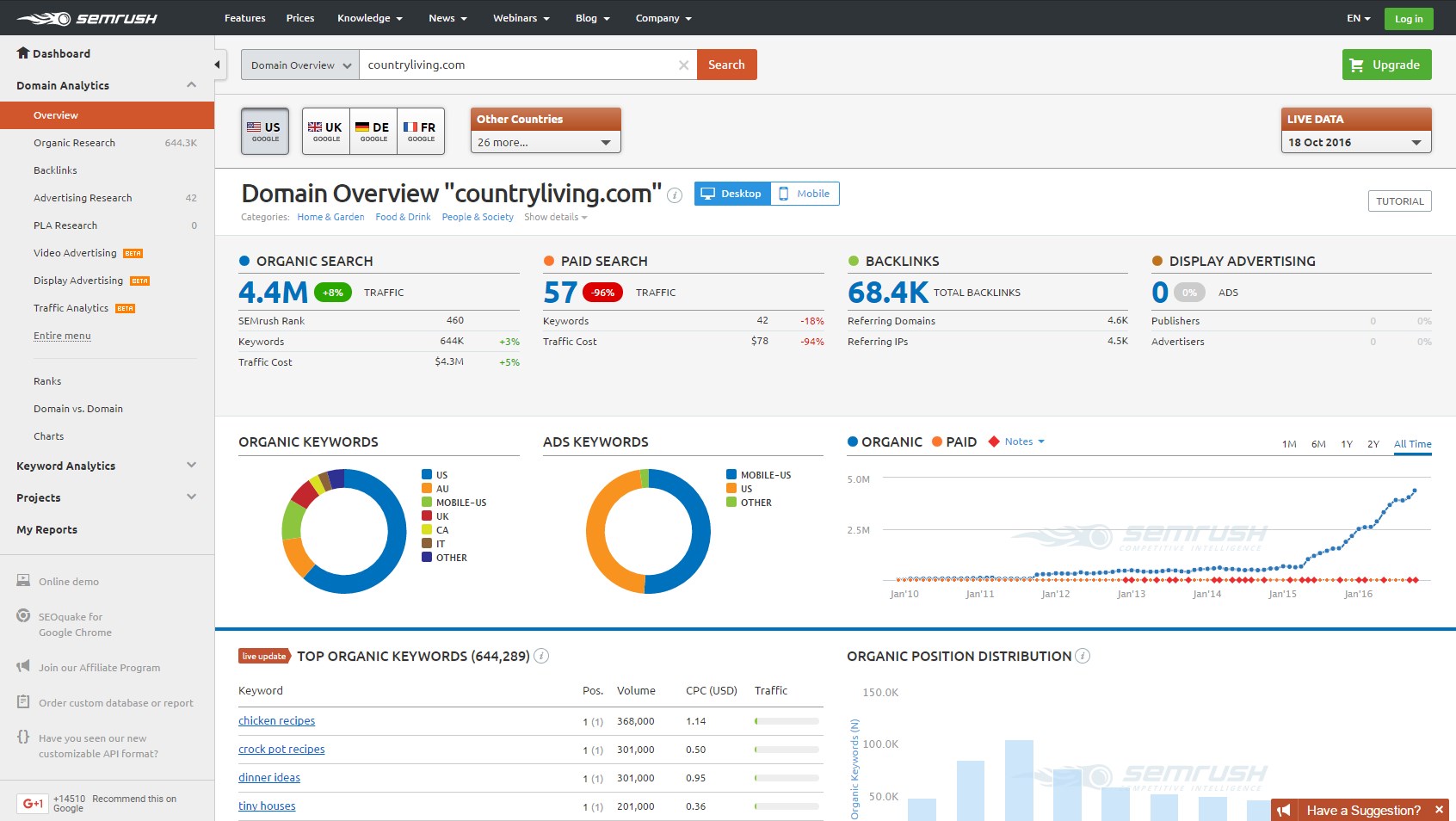The height and width of the screenshot is (821, 1456).
Task: Click the blue US legend swatch for organic keywords
Action: tap(427, 474)
